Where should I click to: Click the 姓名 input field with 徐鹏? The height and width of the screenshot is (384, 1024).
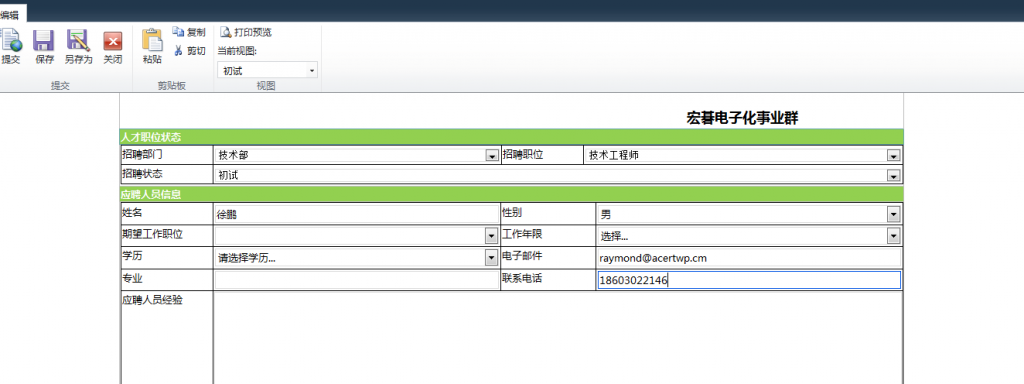click(x=356, y=214)
